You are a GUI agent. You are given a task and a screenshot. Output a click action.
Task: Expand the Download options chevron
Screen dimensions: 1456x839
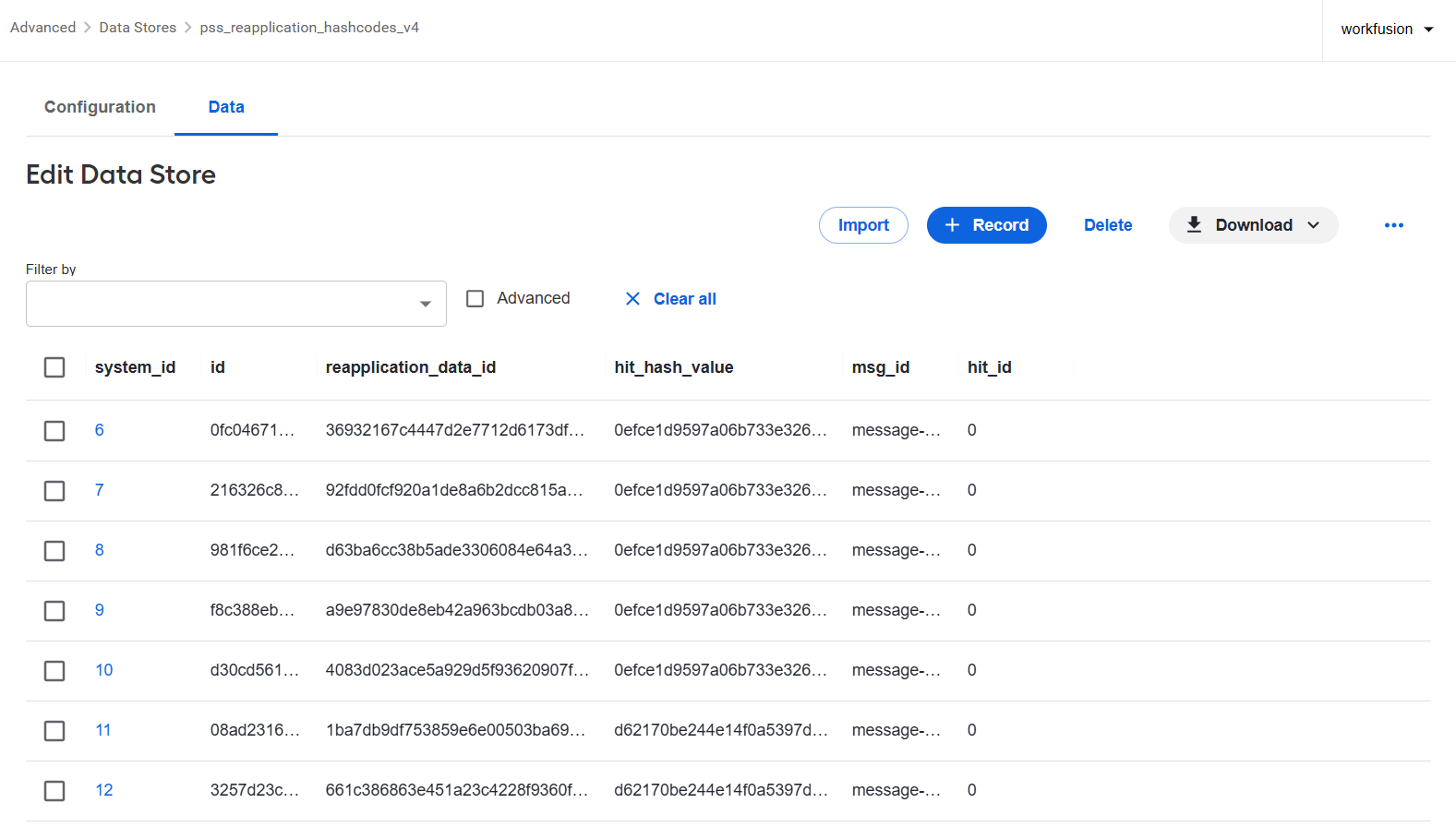click(x=1313, y=225)
